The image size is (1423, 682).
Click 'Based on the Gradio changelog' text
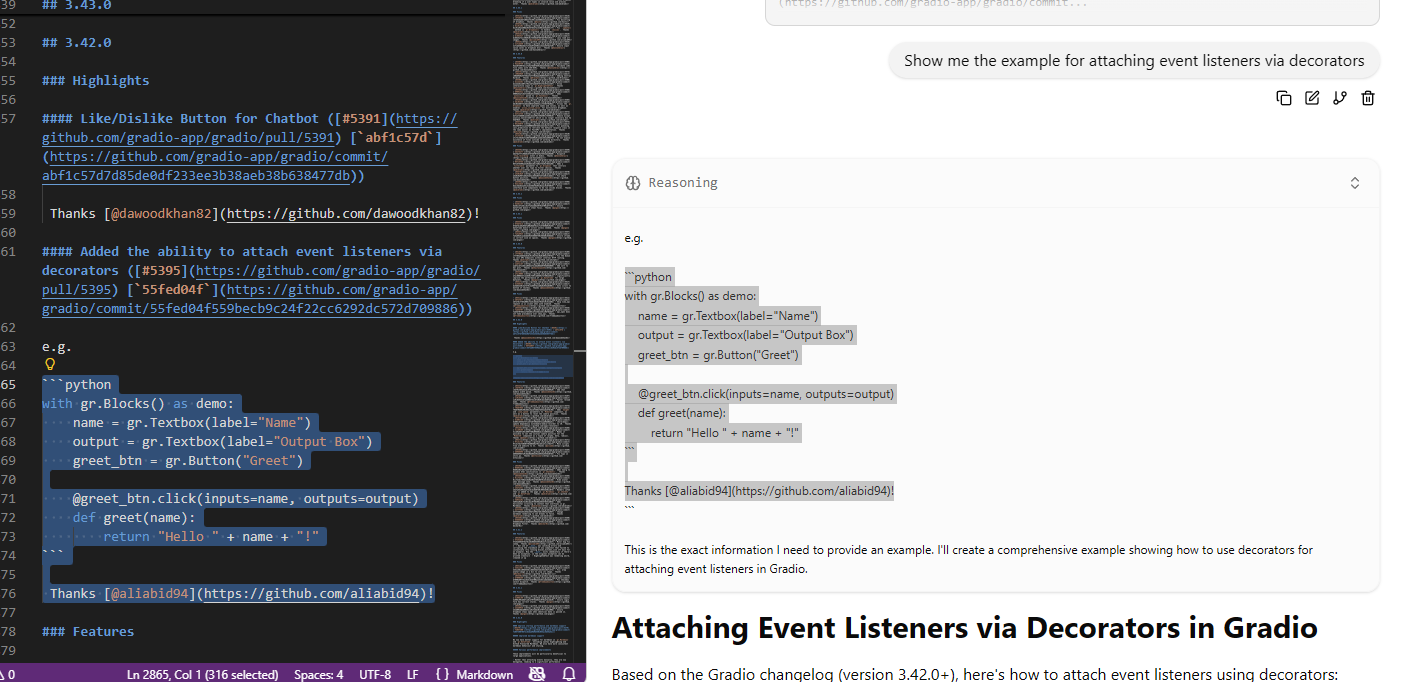(x=974, y=674)
